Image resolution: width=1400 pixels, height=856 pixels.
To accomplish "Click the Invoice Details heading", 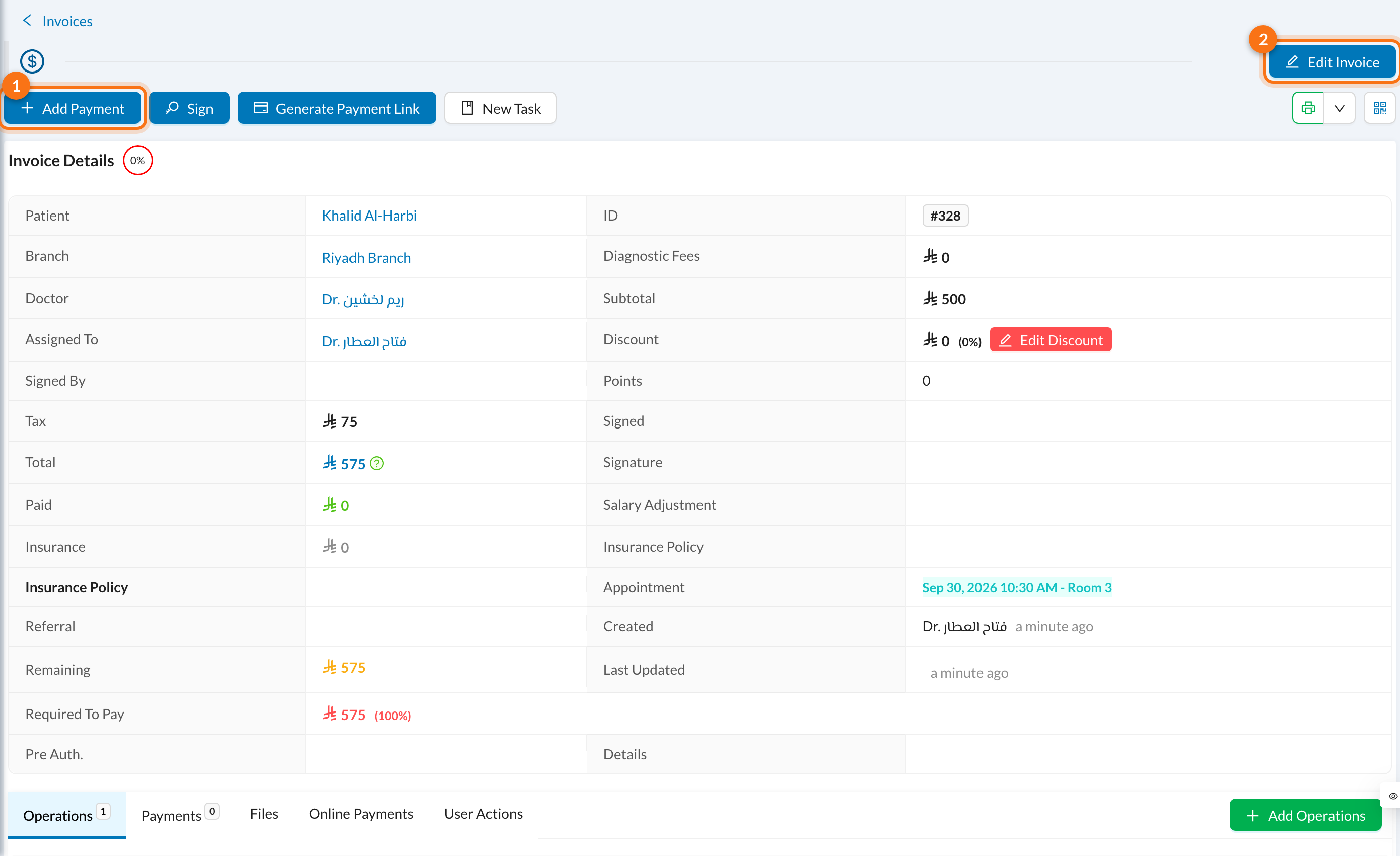I will [61, 160].
